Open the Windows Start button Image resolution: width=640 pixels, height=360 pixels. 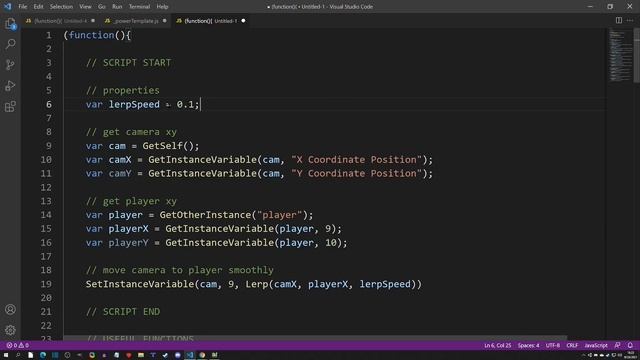(6, 355)
